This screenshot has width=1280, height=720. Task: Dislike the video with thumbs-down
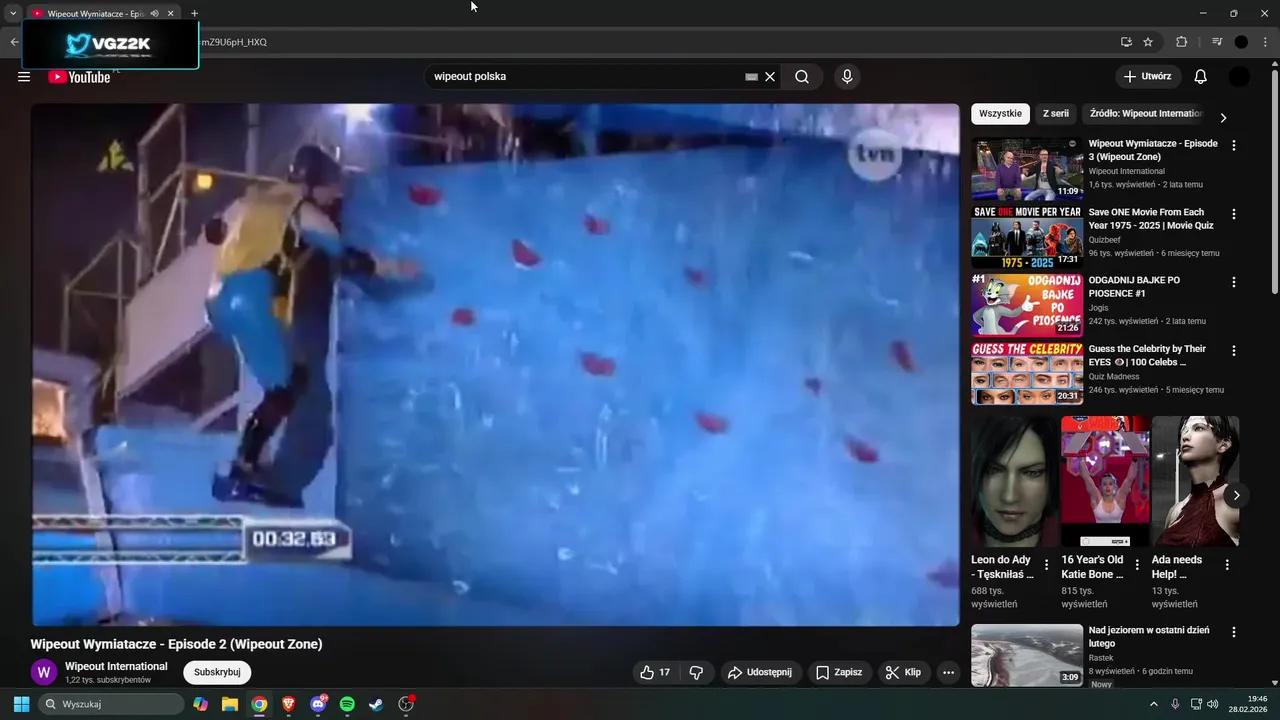[697, 672]
